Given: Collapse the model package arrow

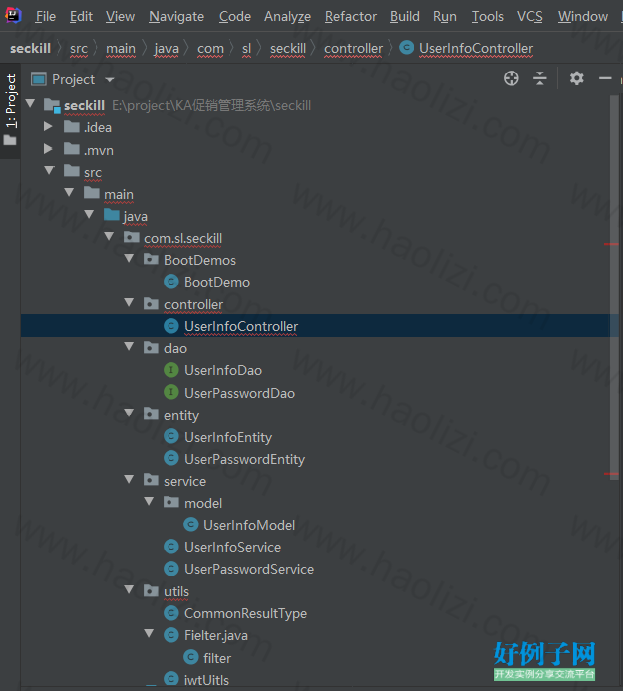Looking at the screenshot, I should coord(149,502).
